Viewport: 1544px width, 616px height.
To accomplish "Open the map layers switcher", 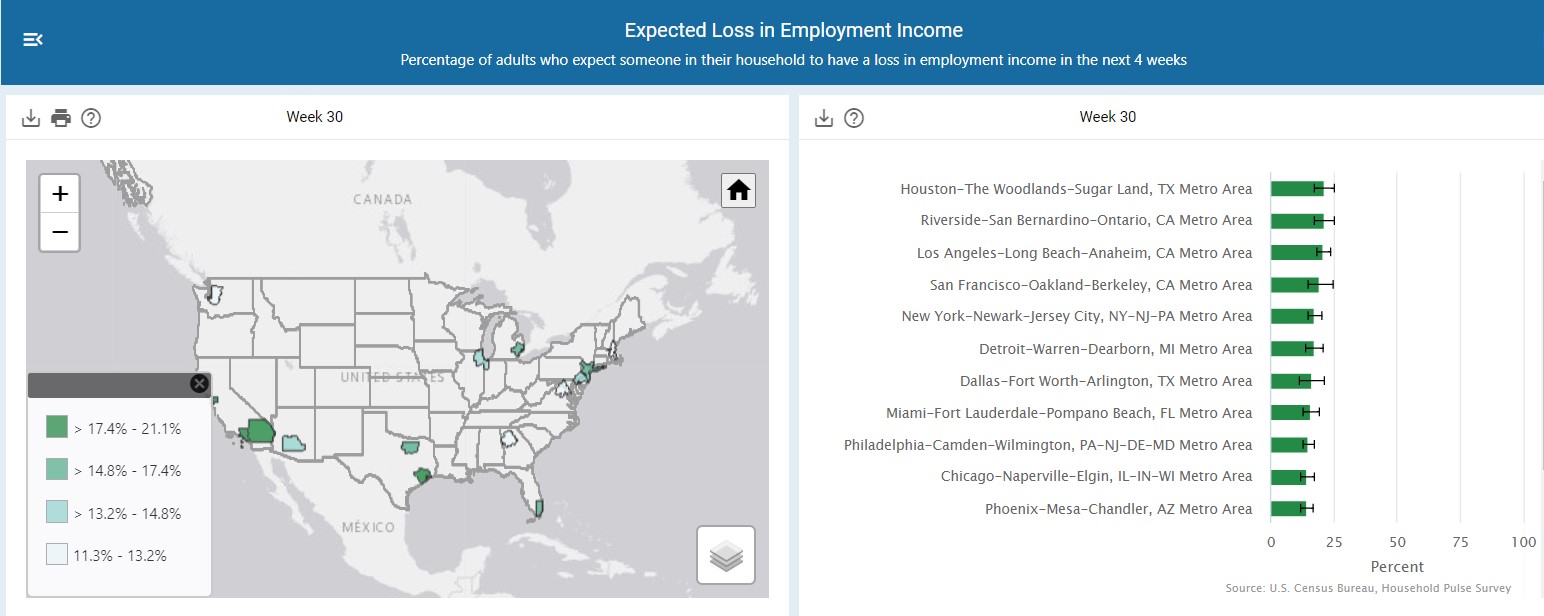I will (726, 555).
